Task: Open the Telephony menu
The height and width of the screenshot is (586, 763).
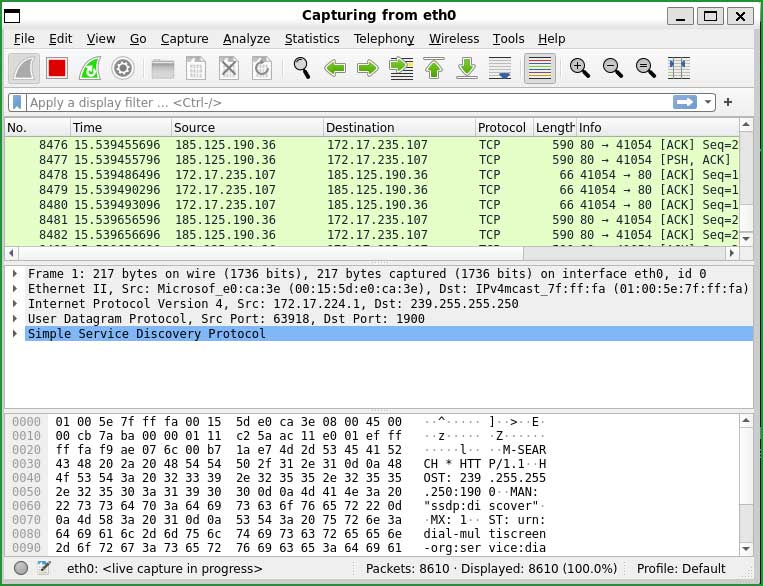Action: [384, 38]
